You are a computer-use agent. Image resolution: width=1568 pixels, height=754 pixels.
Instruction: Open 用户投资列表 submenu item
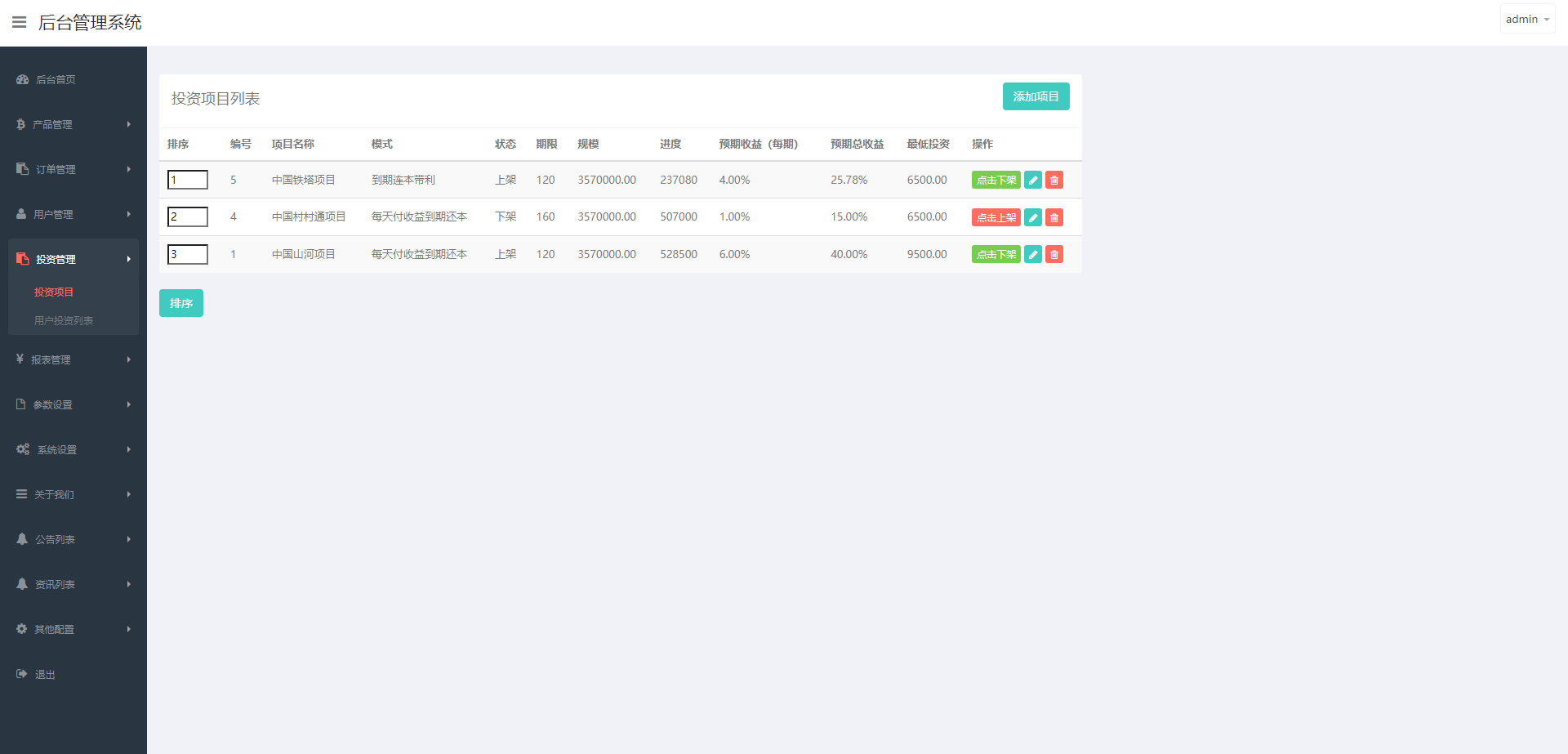(64, 320)
